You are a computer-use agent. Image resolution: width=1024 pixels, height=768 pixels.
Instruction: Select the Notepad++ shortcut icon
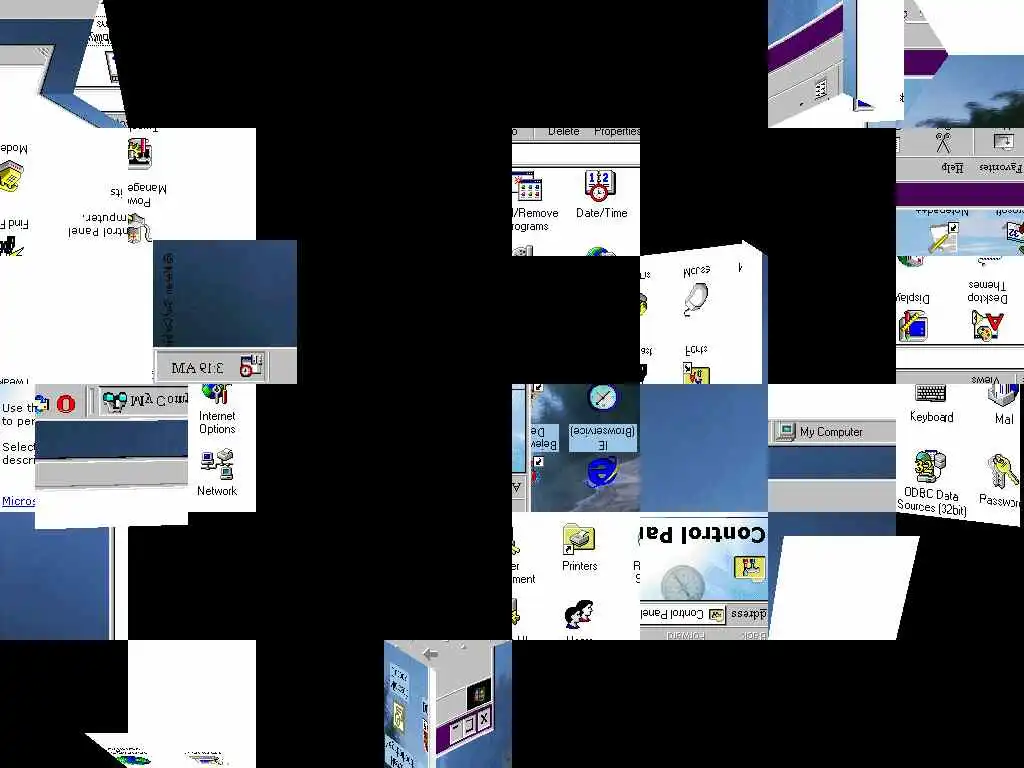[x=942, y=231]
